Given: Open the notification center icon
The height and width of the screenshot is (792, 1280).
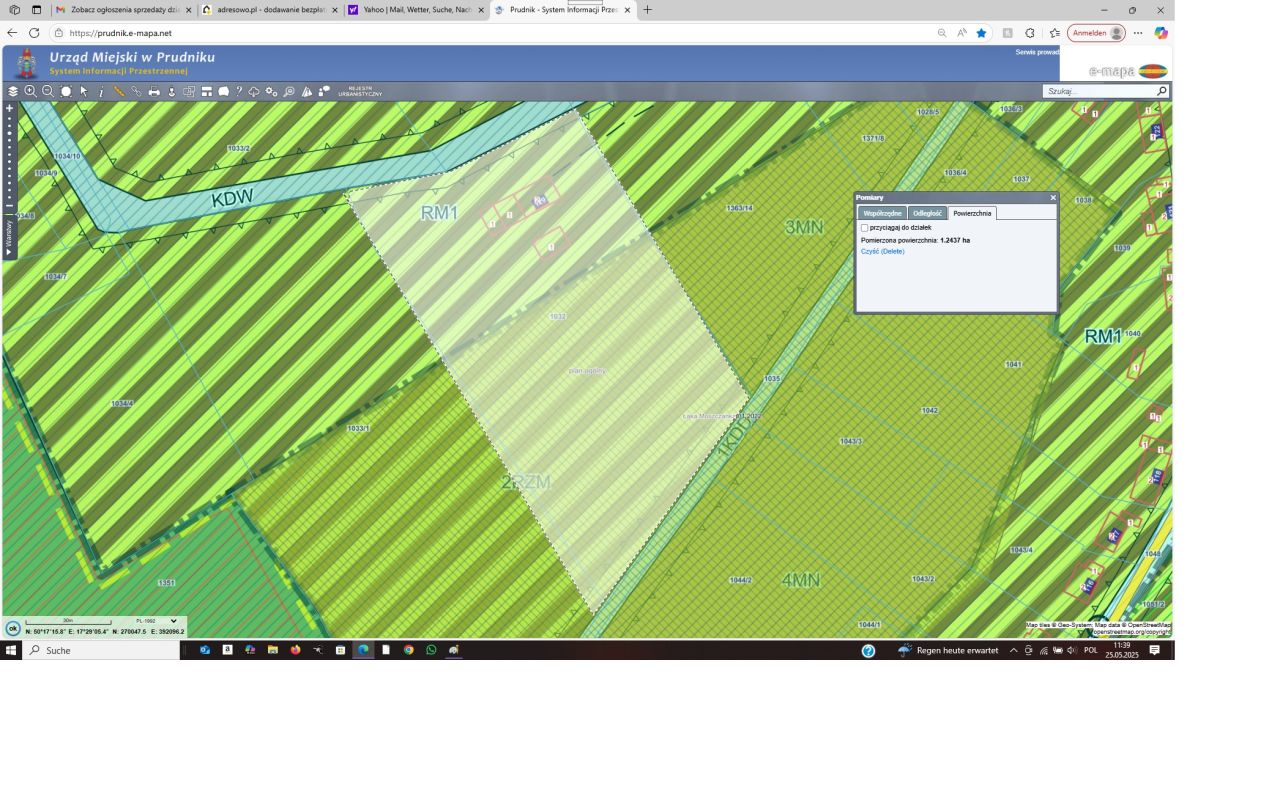Looking at the screenshot, I should 1154,650.
